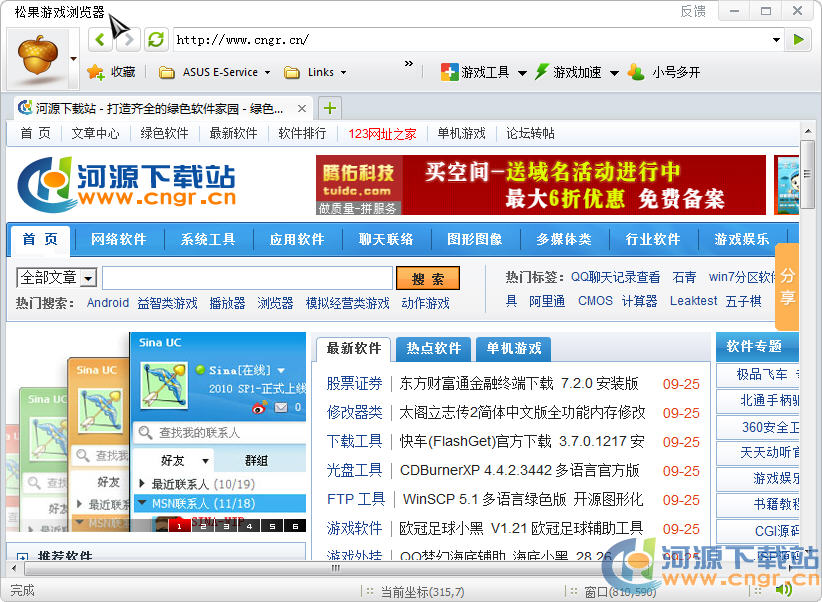
Task: Click the acorn browser logo button
Action: [x=38, y=57]
